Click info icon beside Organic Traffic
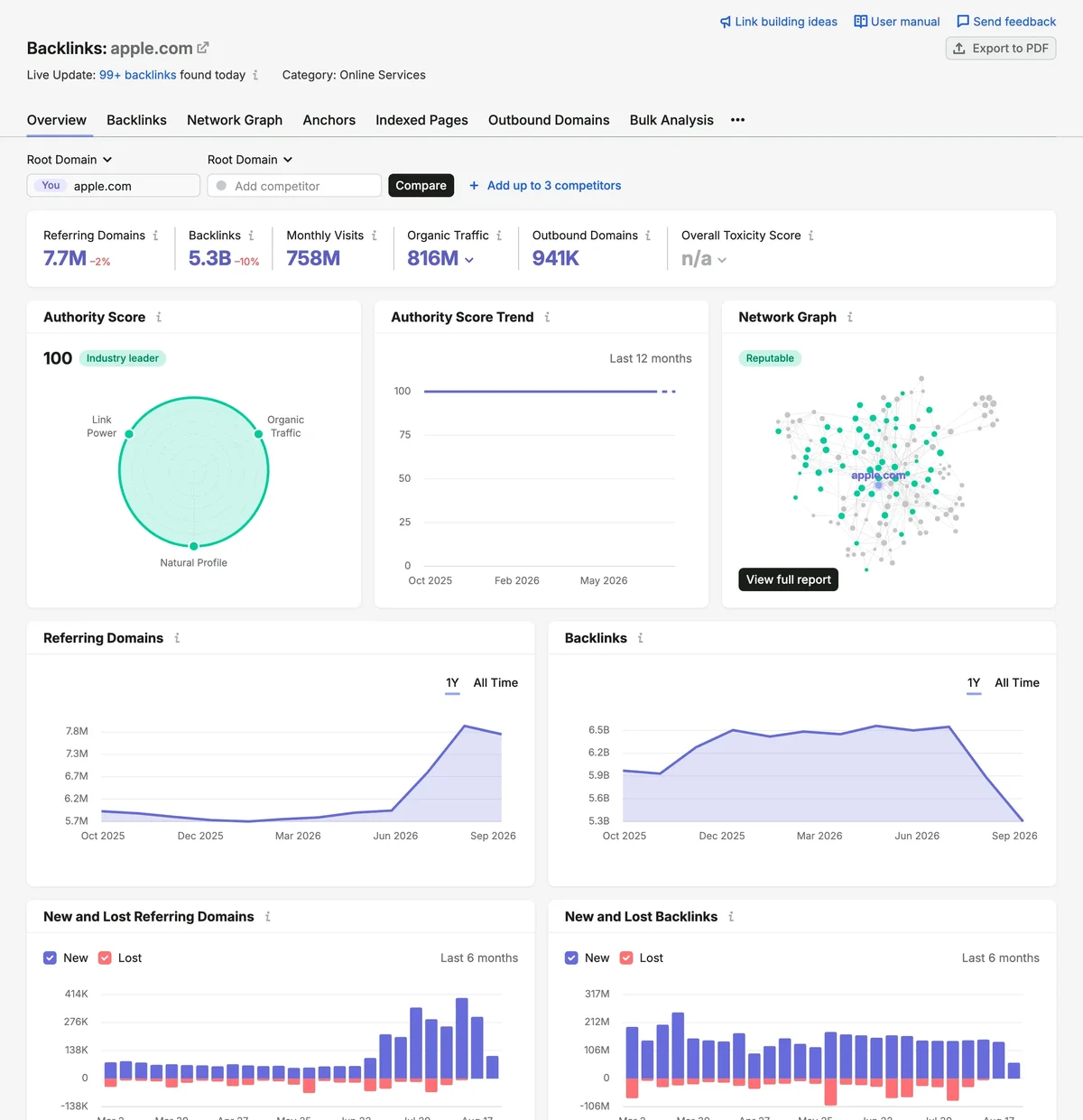This screenshot has width=1083, height=1120. 498,236
